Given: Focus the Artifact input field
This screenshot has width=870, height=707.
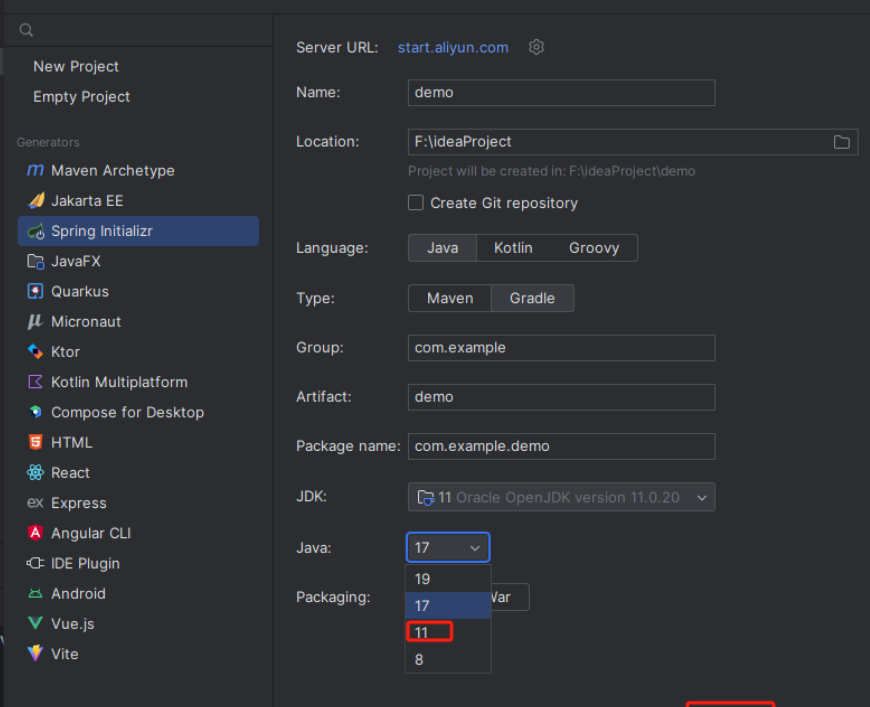Looking at the screenshot, I should tap(561, 397).
